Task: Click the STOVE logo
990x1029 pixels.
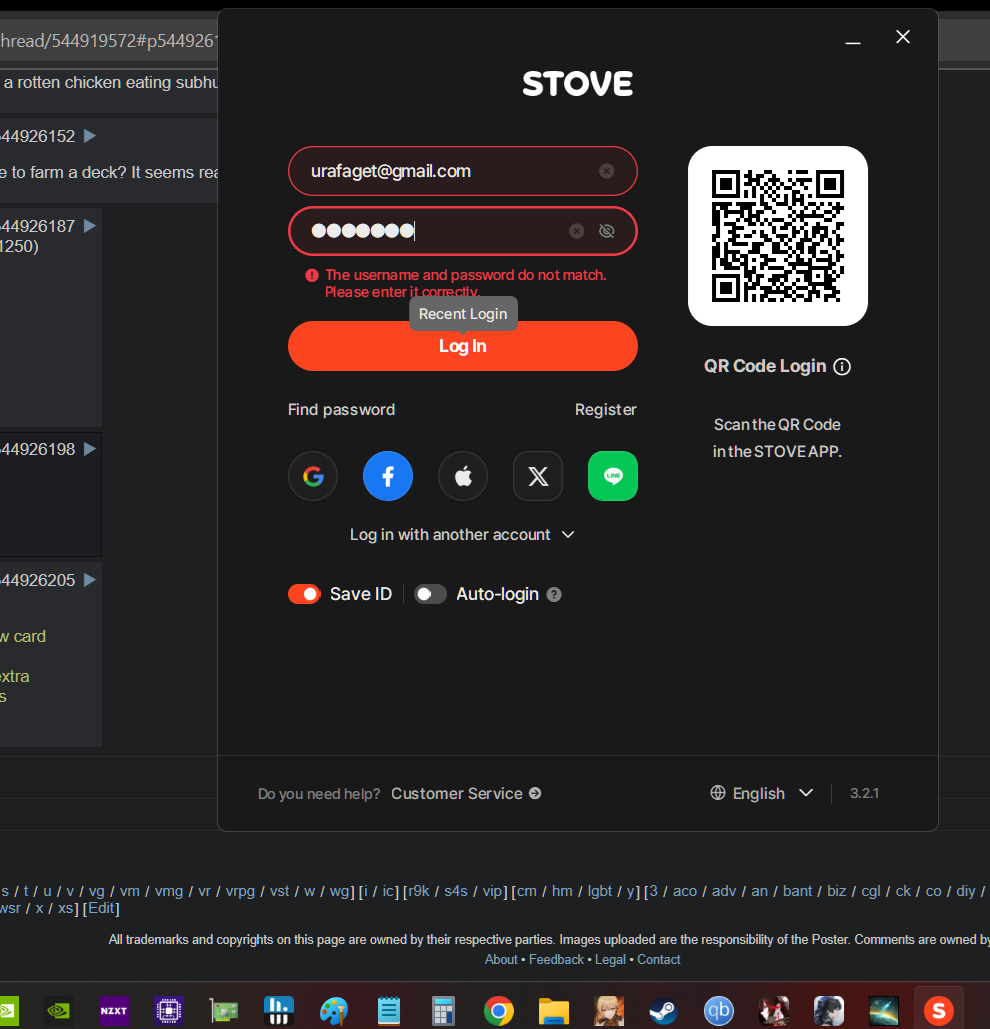Action: 577,84
